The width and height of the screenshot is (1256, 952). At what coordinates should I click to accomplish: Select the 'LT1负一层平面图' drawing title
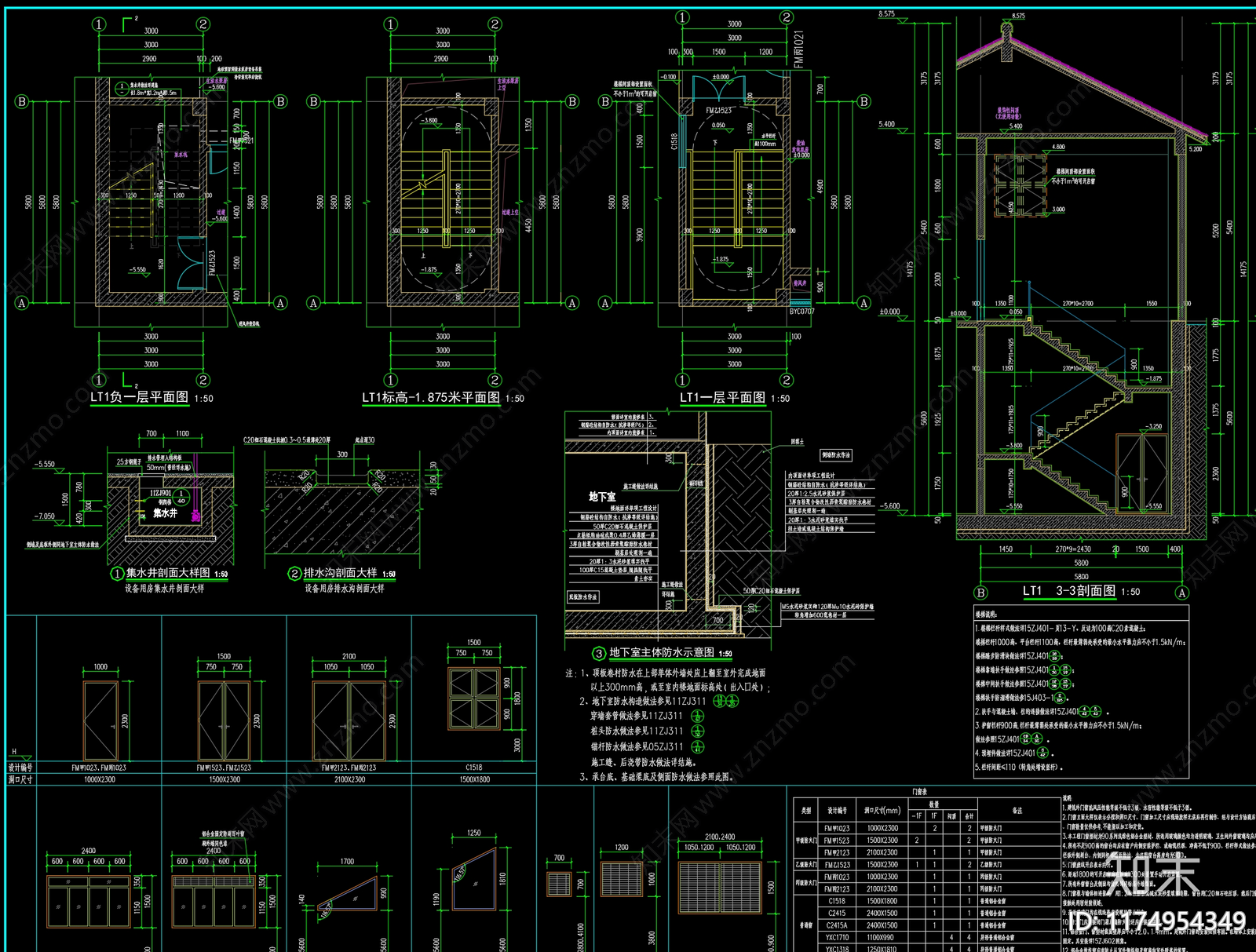click(x=140, y=397)
